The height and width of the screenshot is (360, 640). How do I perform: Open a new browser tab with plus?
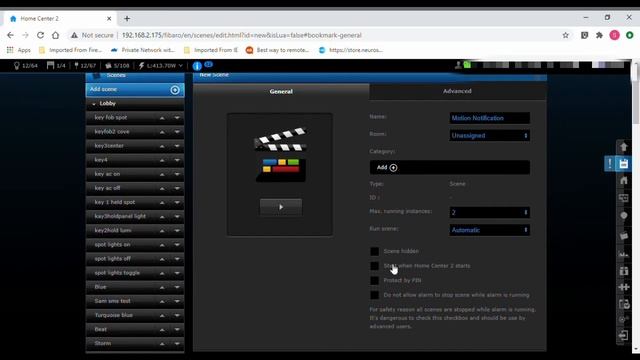point(127,19)
